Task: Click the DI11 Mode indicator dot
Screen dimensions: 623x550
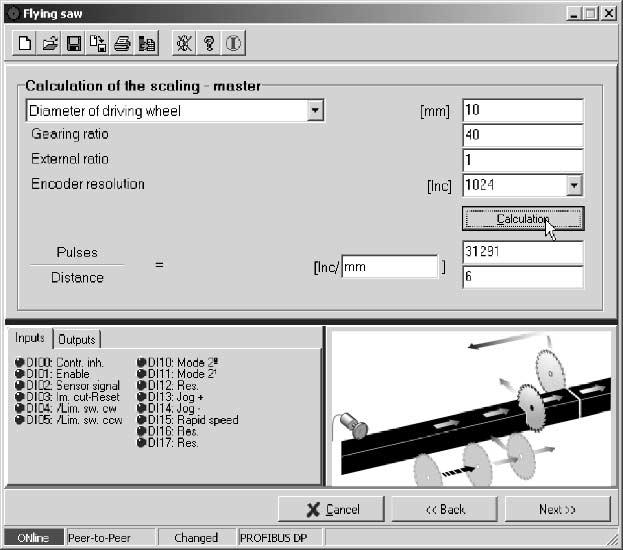Action: (141, 374)
